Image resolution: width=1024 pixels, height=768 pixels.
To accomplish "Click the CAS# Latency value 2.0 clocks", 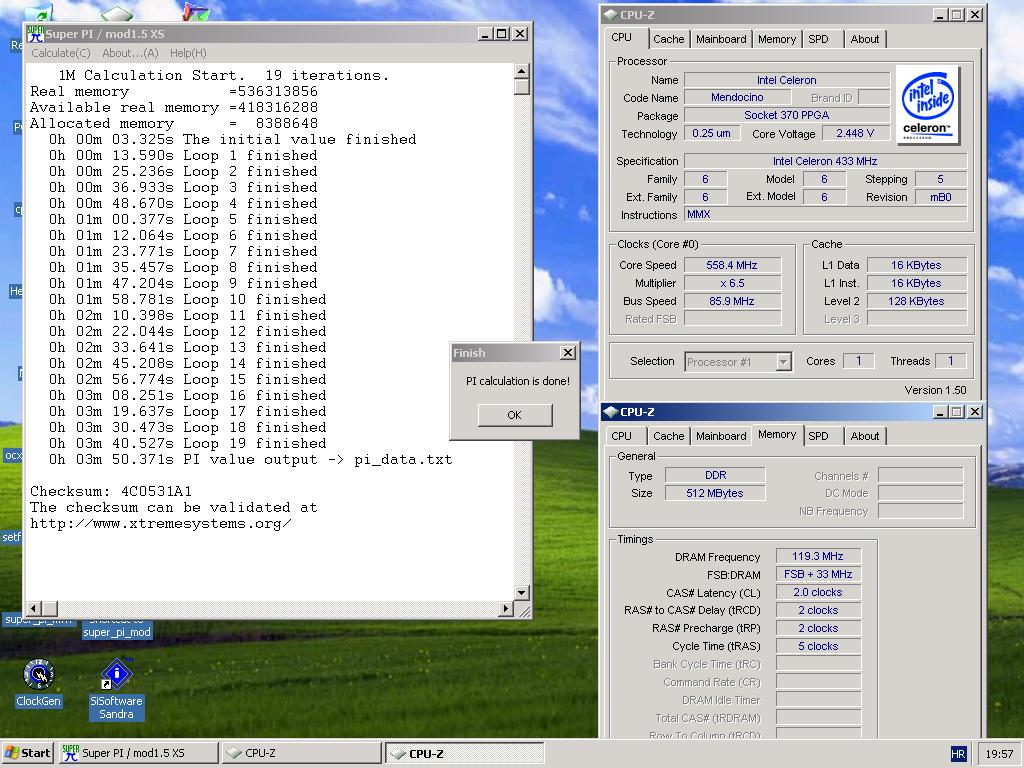I will tap(818, 592).
